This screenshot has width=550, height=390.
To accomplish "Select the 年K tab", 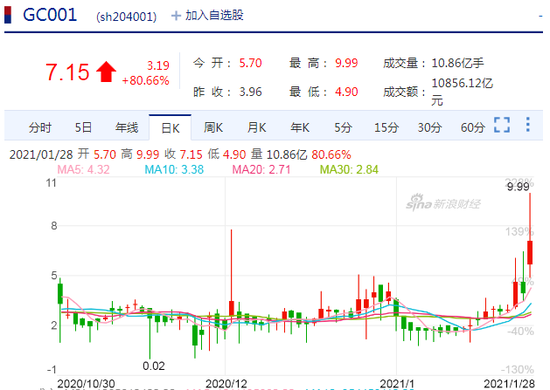I will click(300, 127).
